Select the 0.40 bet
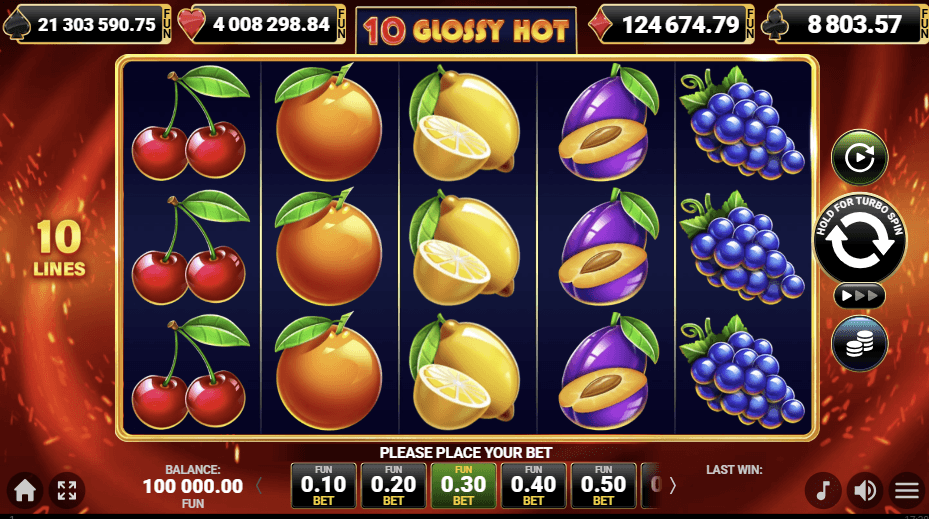Screen dimensions: 929x519 click(x=533, y=486)
